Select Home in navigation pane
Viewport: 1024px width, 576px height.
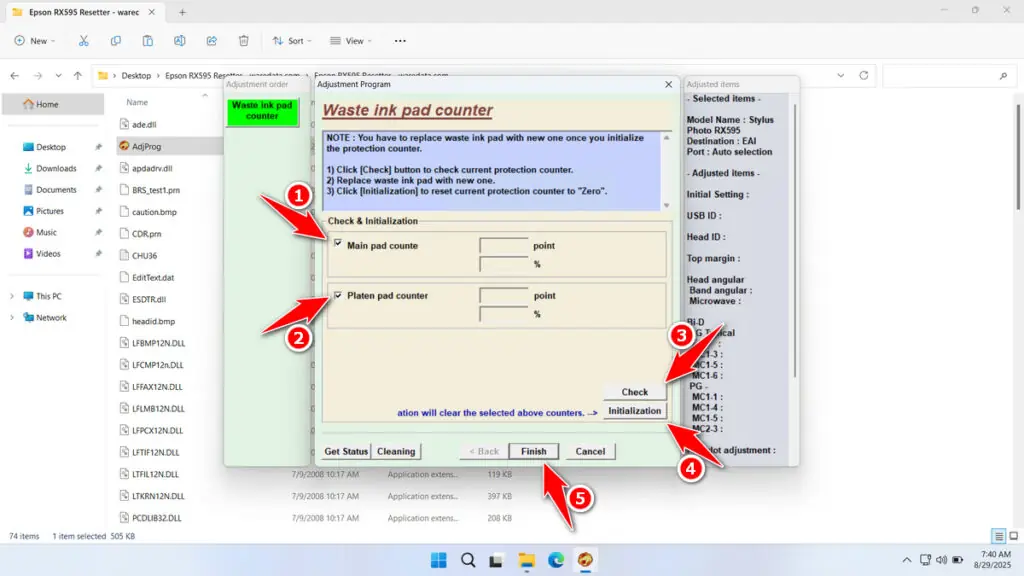click(53, 104)
